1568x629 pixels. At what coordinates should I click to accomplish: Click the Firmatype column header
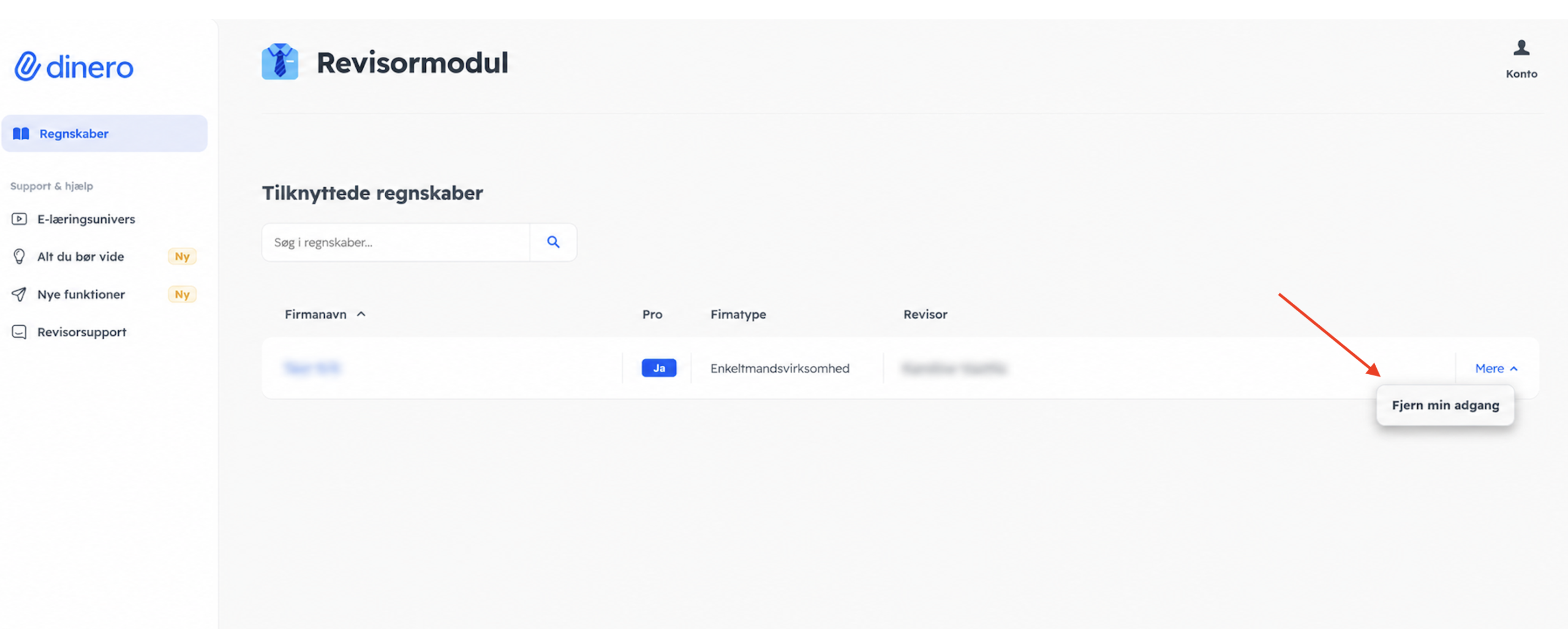(x=738, y=314)
